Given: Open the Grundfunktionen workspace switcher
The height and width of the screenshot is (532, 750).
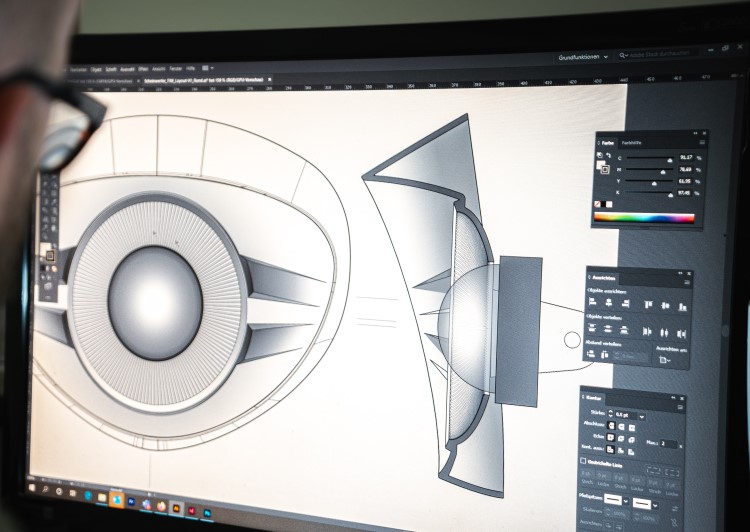Looking at the screenshot, I should coord(583,59).
